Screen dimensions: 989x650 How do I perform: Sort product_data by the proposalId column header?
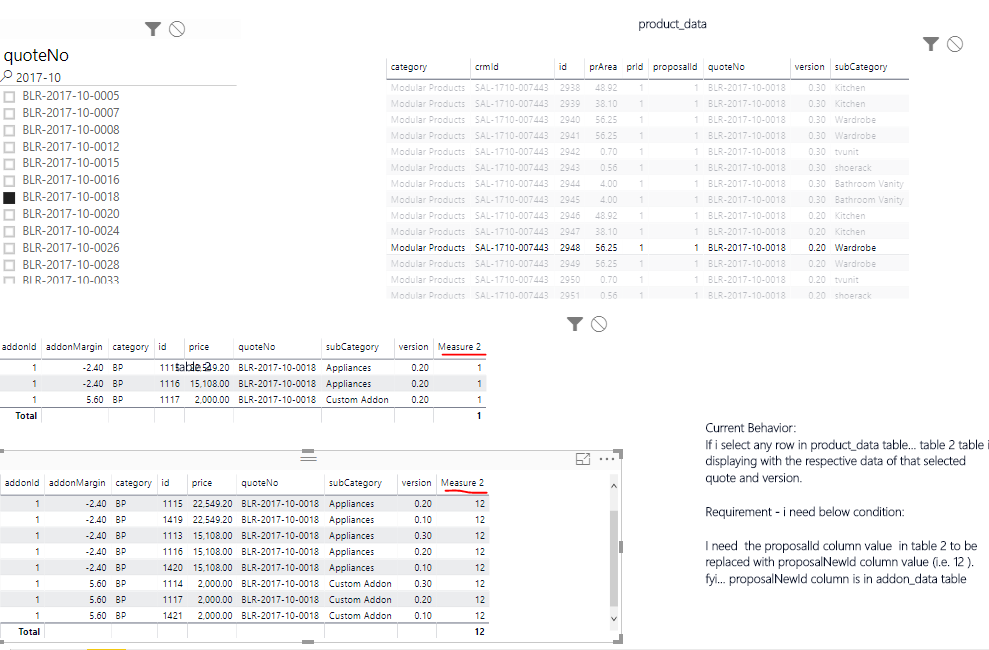(x=675, y=67)
